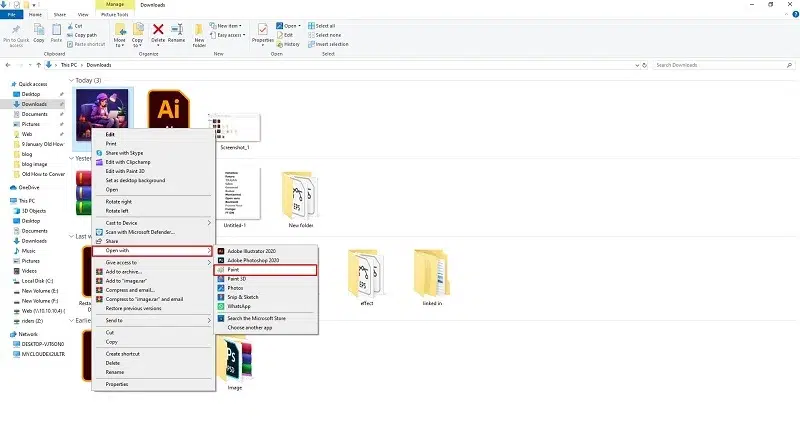
Task: Click the Pin to Quick access icon
Action: (x=16, y=31)
